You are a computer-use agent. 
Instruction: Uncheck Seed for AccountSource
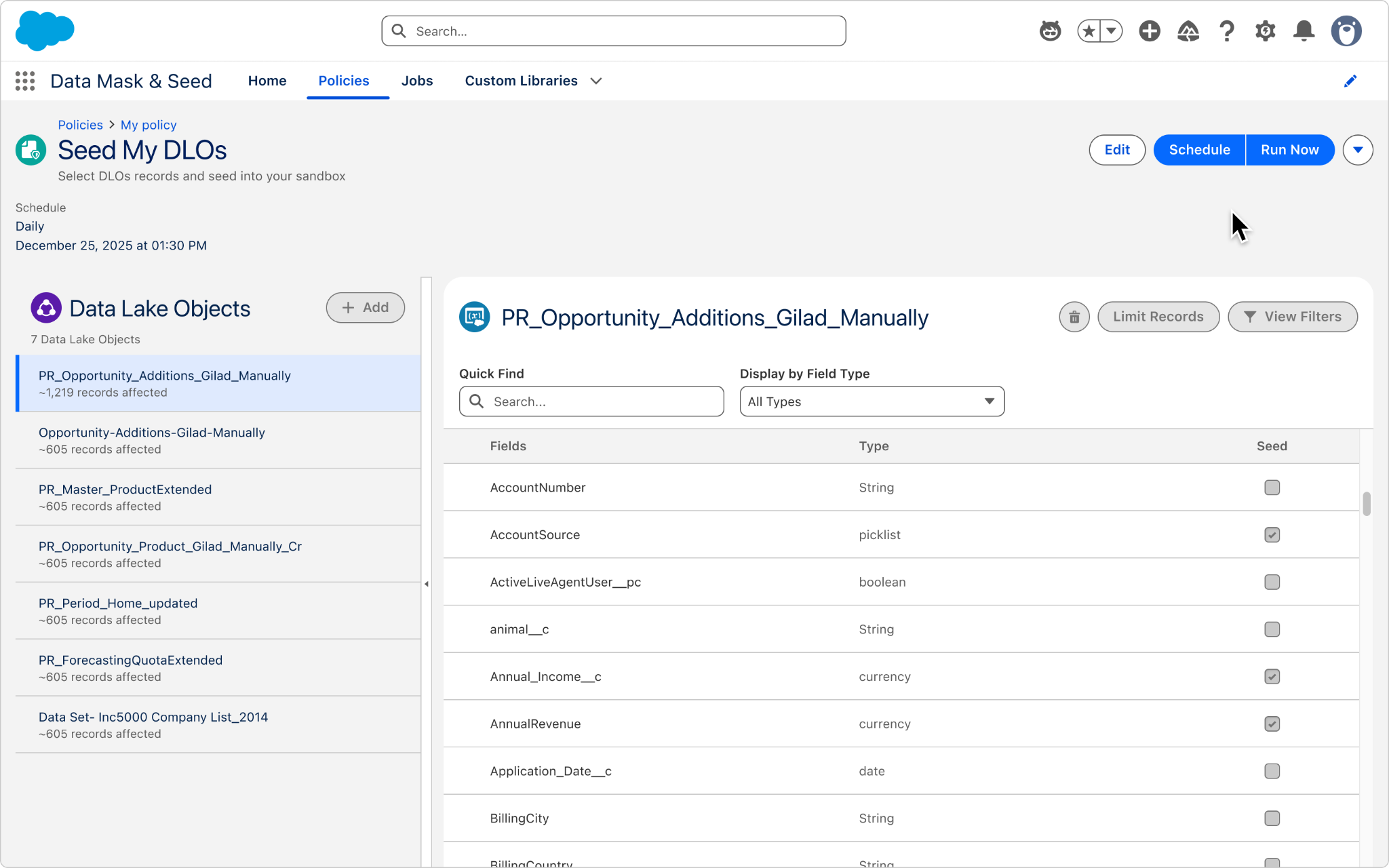click(1272, 535)
